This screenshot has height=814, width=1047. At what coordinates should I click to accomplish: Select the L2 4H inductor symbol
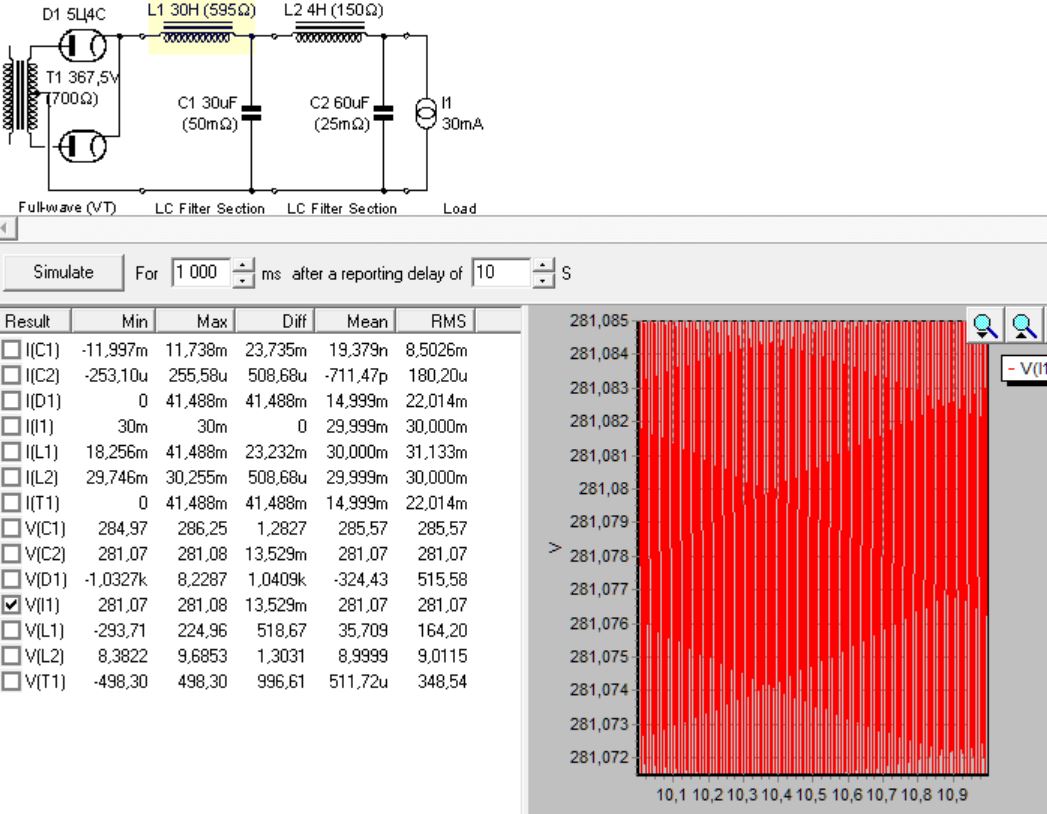(321, 35)
